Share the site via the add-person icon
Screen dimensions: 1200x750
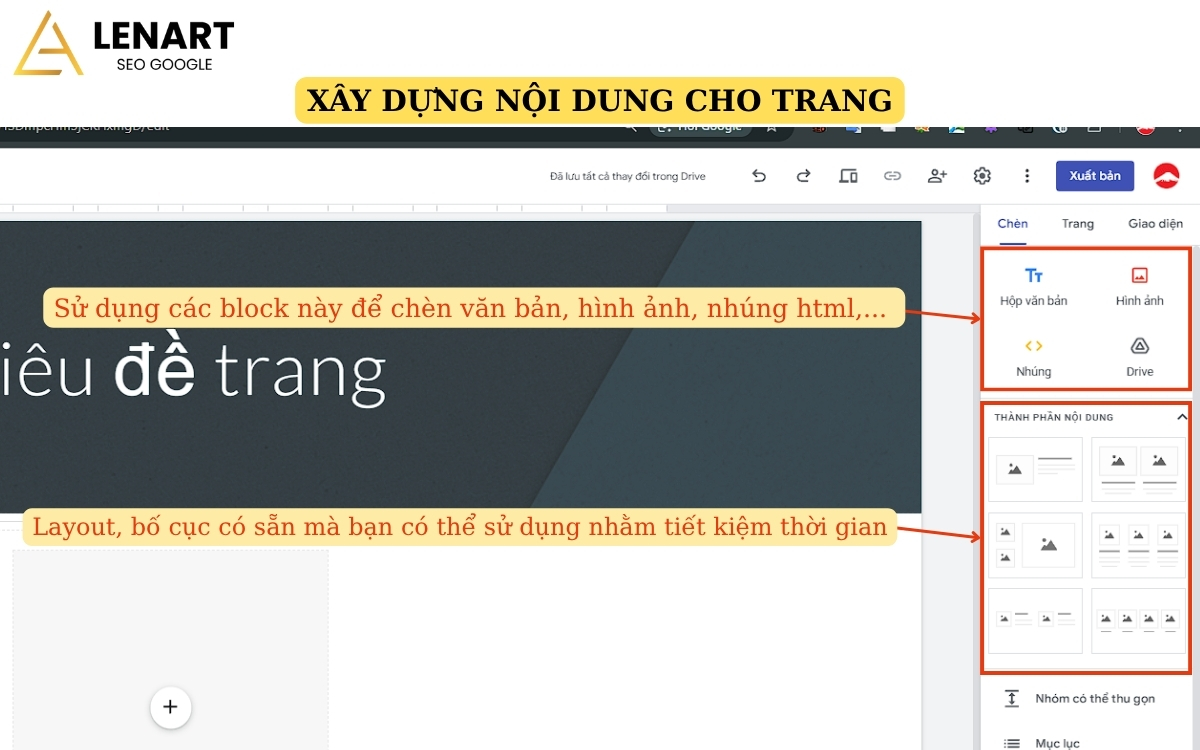click(x=937, y=175)
